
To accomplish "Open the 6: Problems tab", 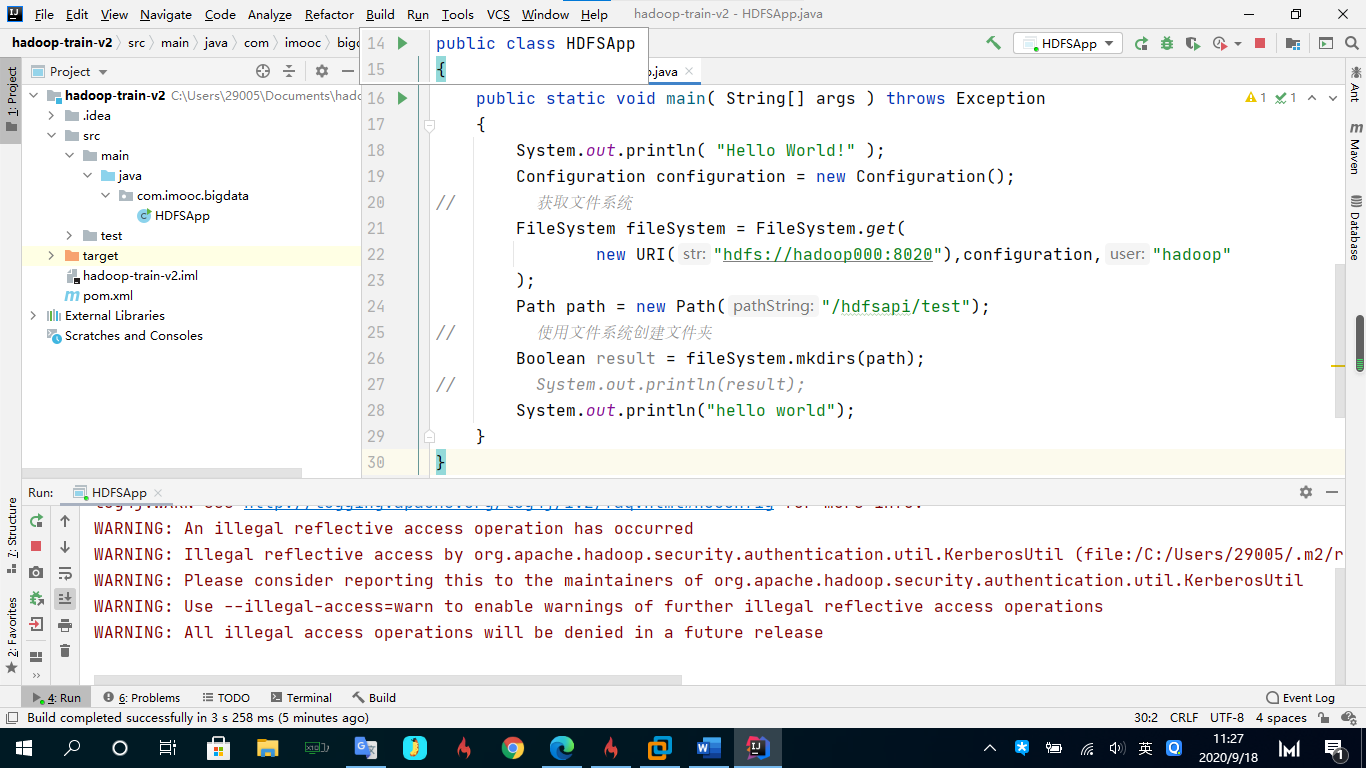I will pos(140,698).
